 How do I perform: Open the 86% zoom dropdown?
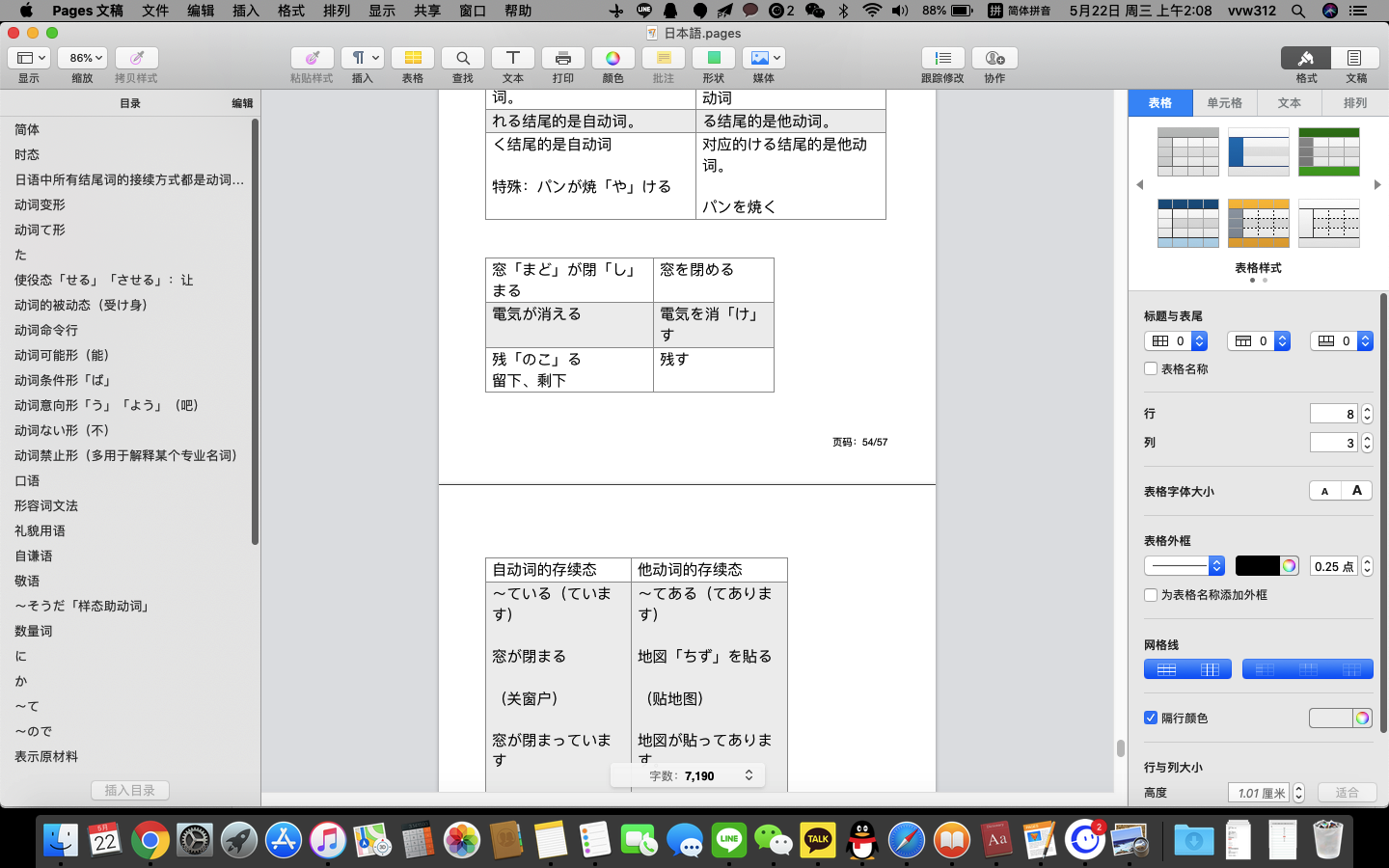tap(86, 58)
